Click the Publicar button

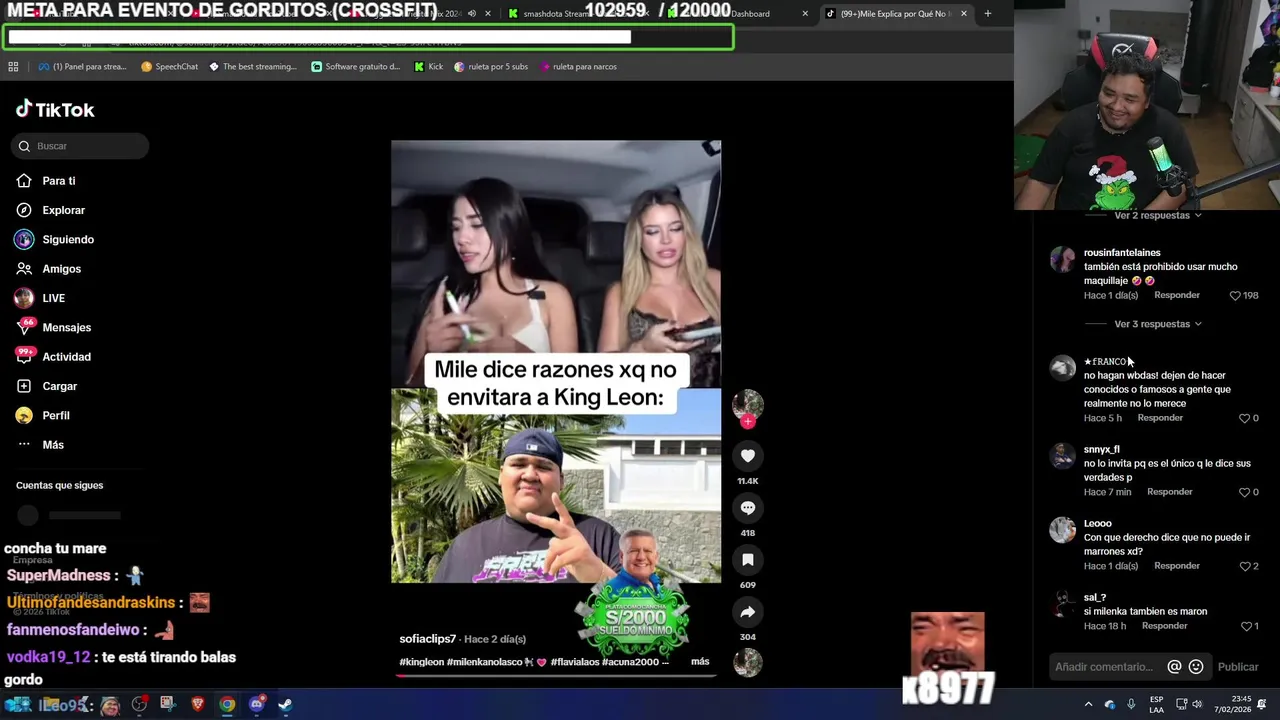coord(1238,667)
